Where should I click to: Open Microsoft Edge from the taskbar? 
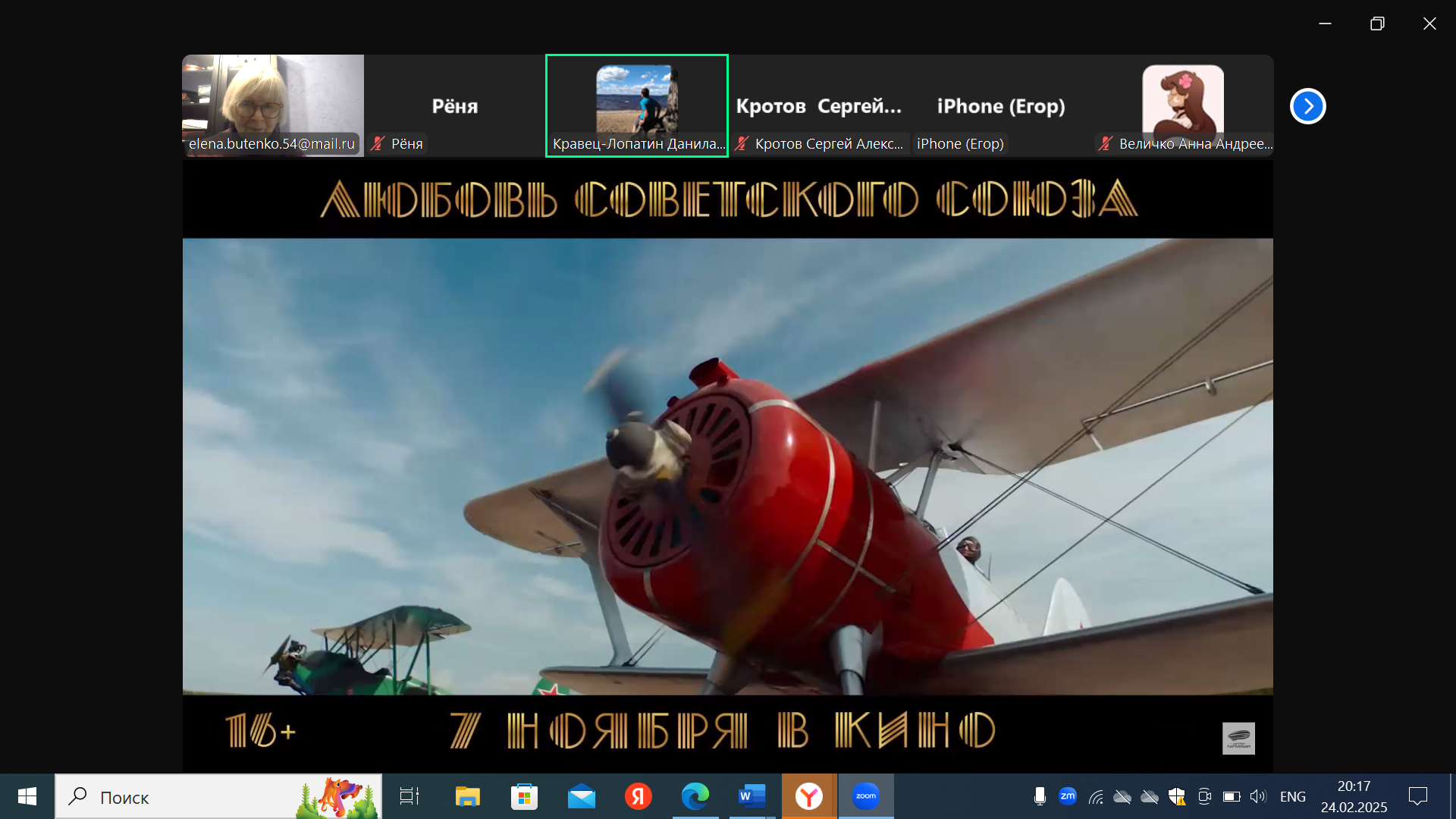click(695, 796)
